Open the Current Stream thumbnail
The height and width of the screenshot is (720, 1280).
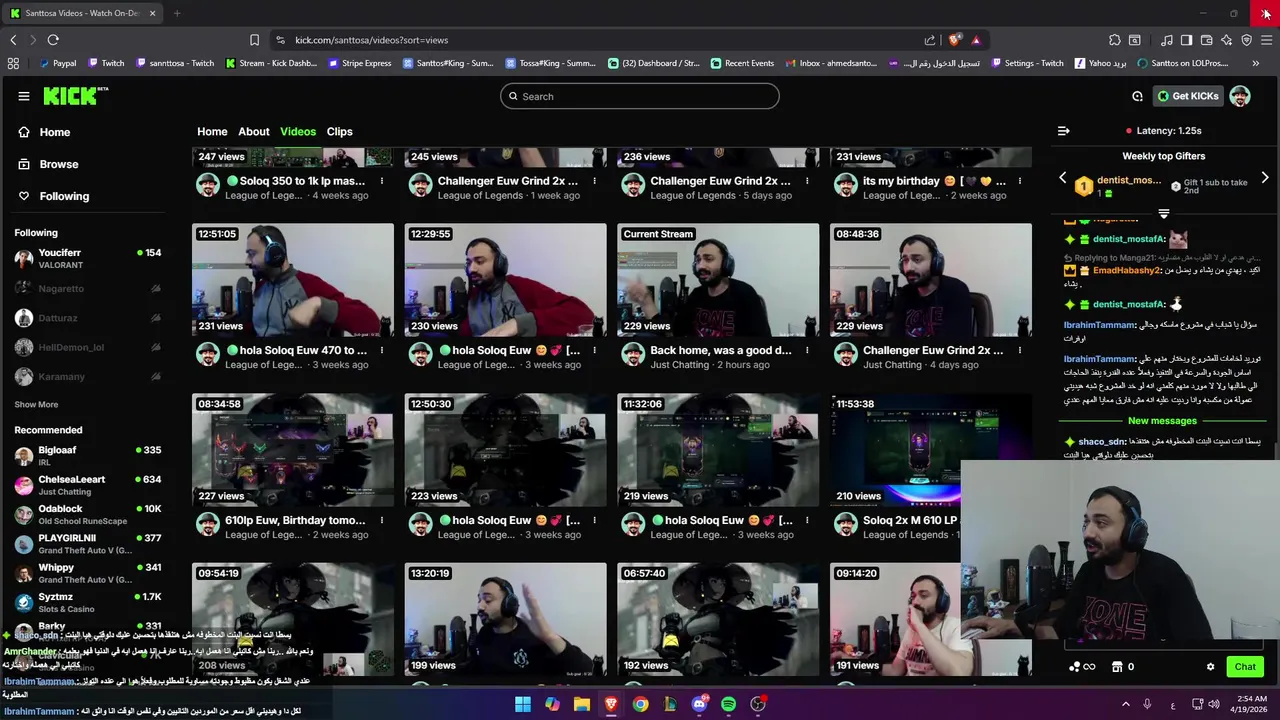pyautogui.click(x=718, y=280)
